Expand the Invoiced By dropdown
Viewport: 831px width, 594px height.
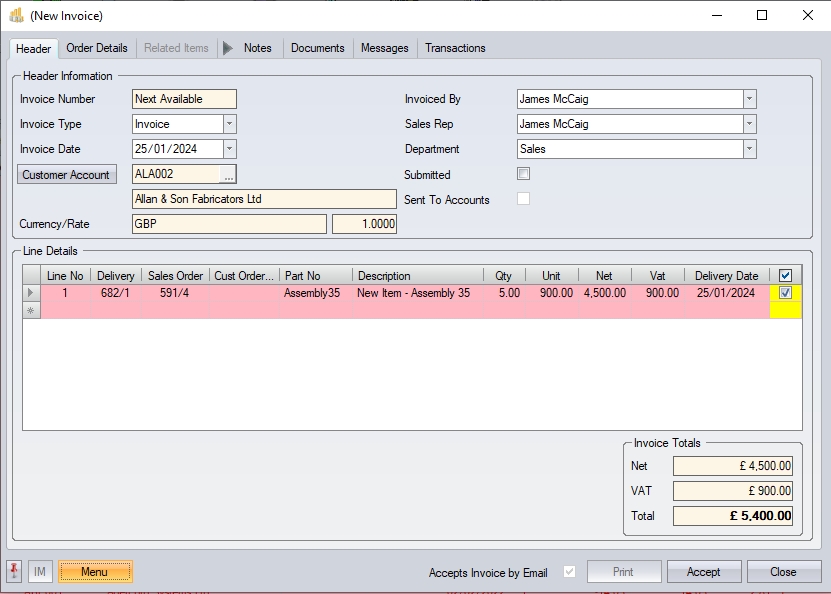click(749, 99)
